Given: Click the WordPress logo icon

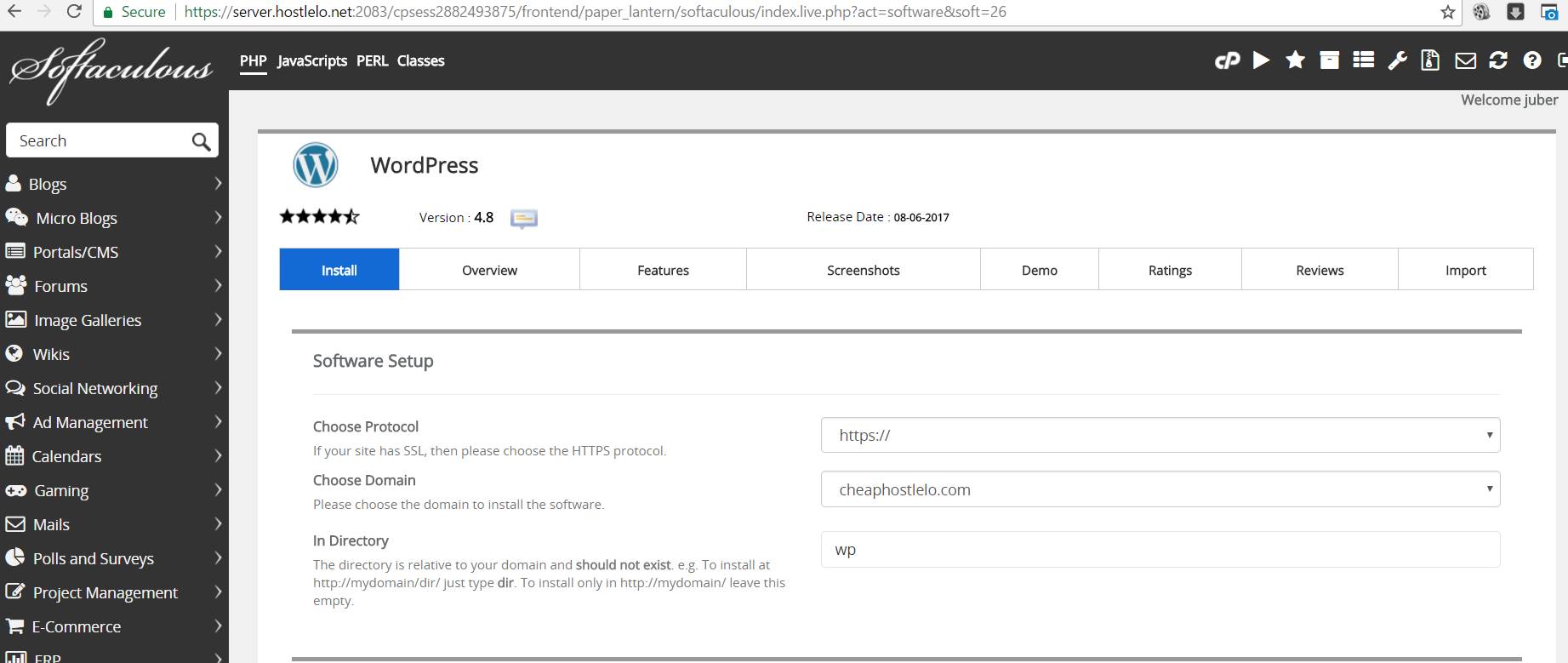Looking at the screenshot, I should coord(316,165).
